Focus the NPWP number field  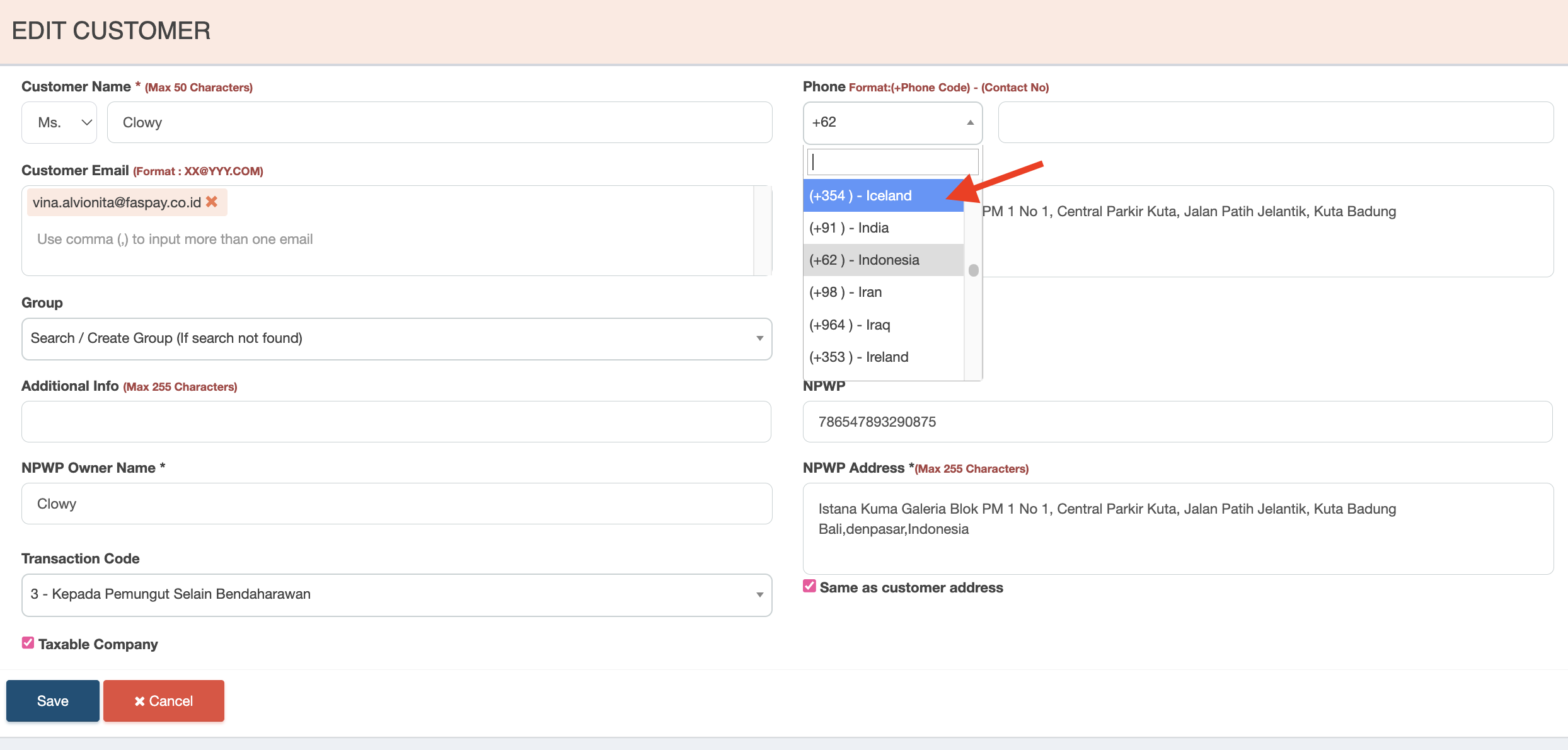1177,422
